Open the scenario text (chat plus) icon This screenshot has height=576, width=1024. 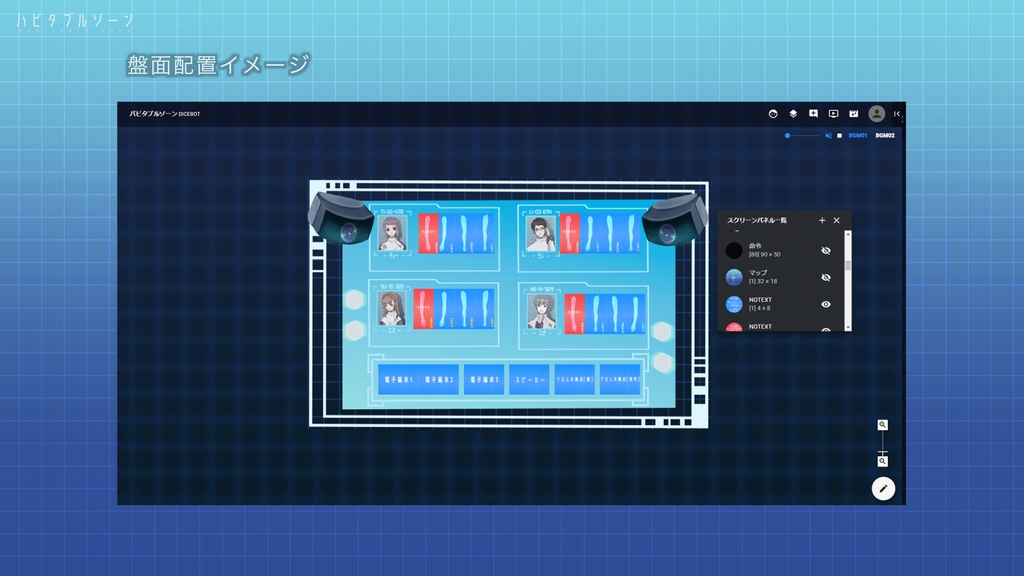pyautogui.click(x=813, y=114)
